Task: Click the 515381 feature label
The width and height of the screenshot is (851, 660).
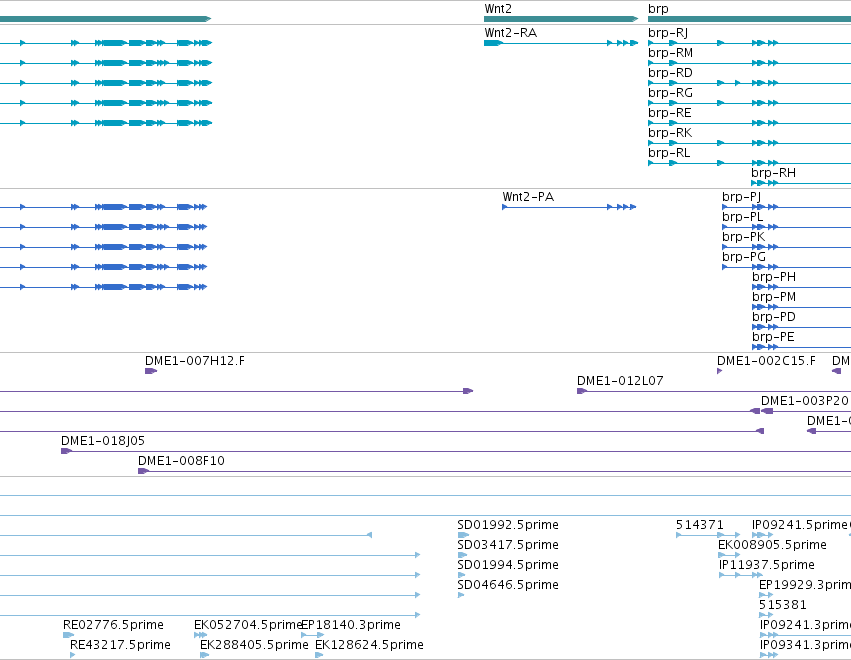Action: pyautogui.click(x=783, y=605)
